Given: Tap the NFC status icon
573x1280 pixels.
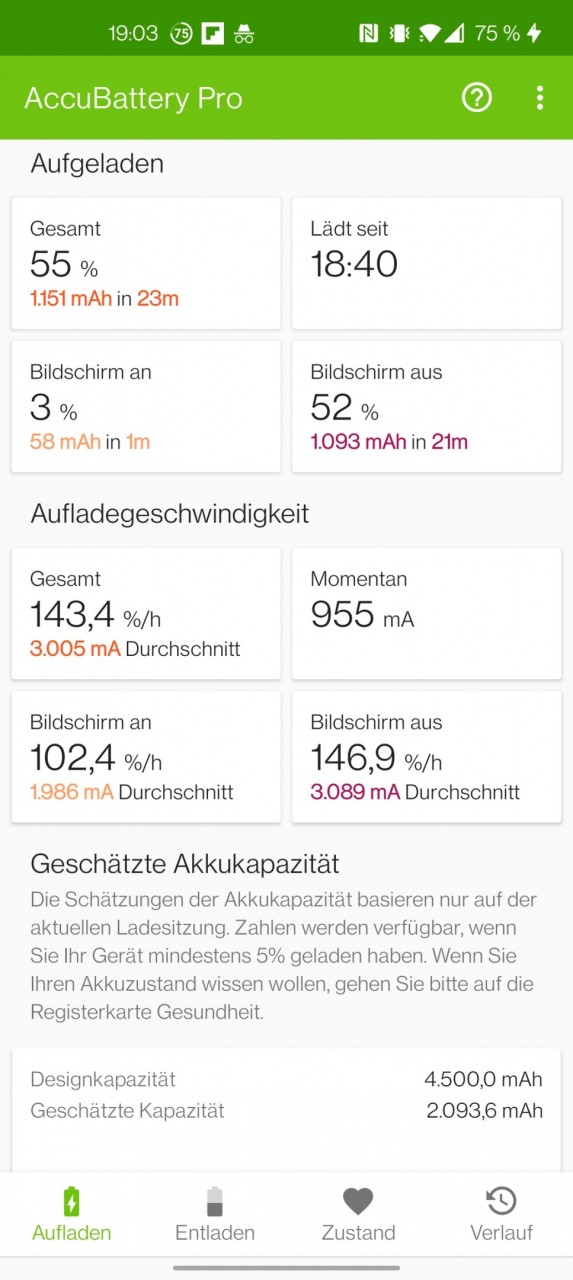Looking at the screenshot, I should pos(368,33).
